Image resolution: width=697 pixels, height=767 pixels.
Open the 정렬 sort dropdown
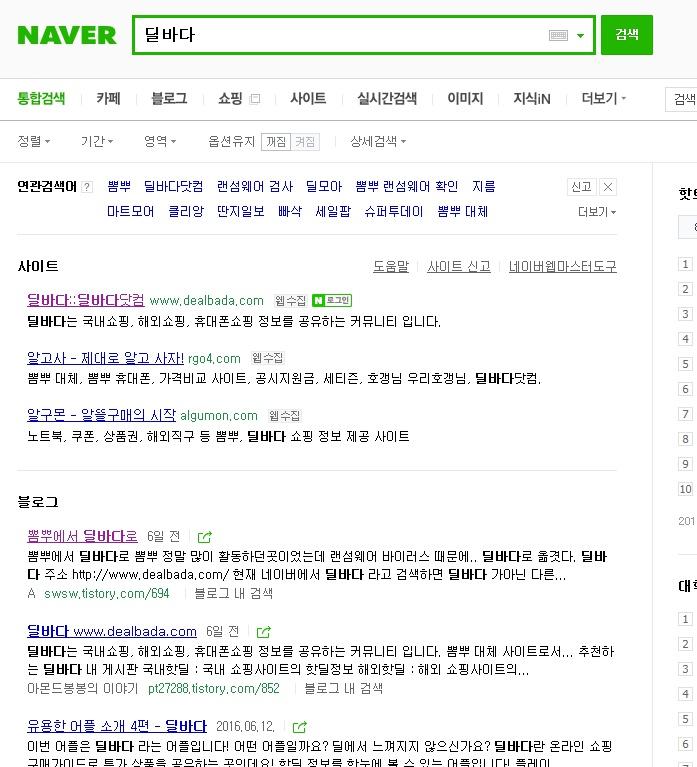point(34,142)
